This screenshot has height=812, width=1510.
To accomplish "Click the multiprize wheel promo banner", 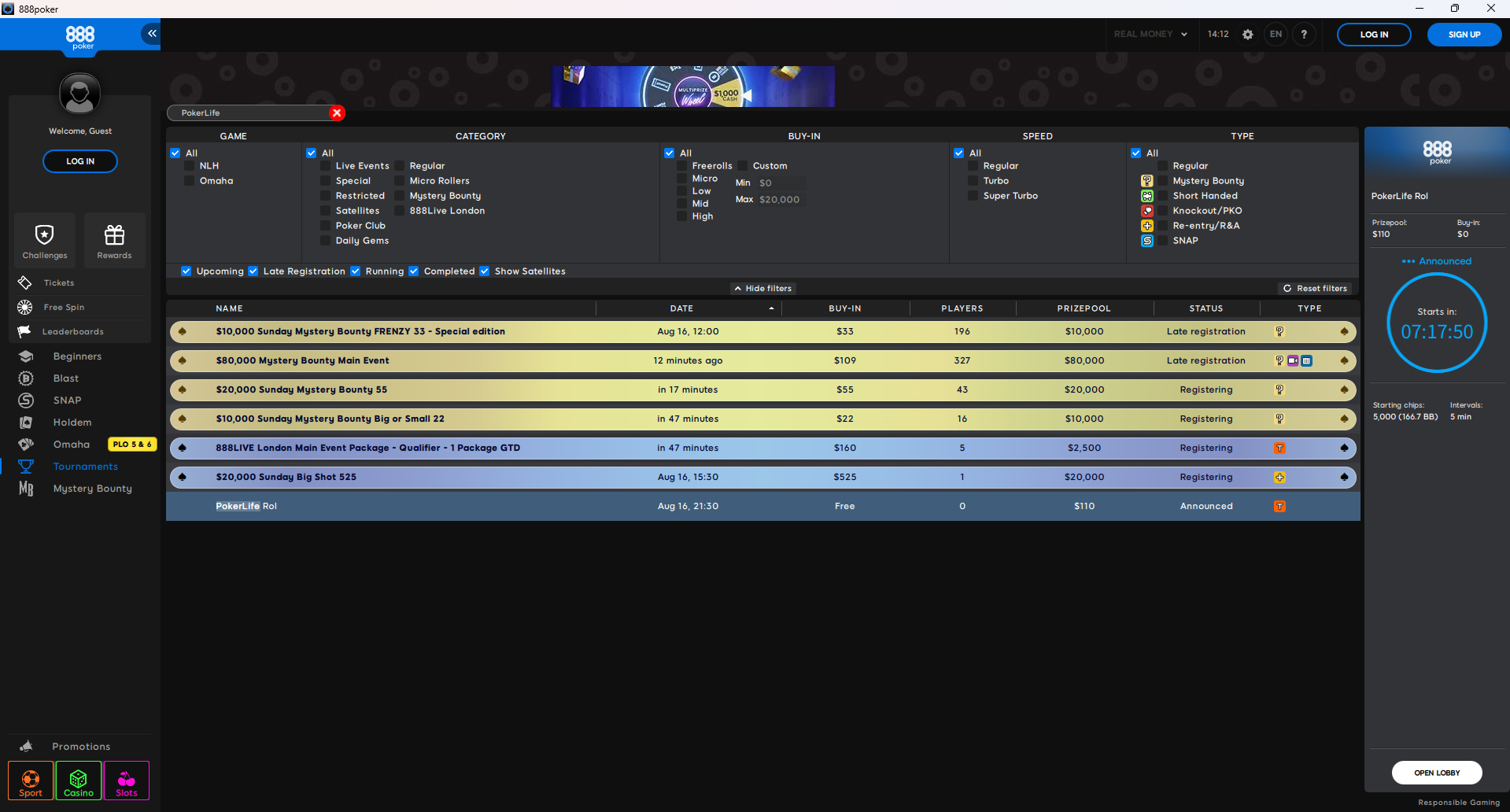I will tap(692, 87).
